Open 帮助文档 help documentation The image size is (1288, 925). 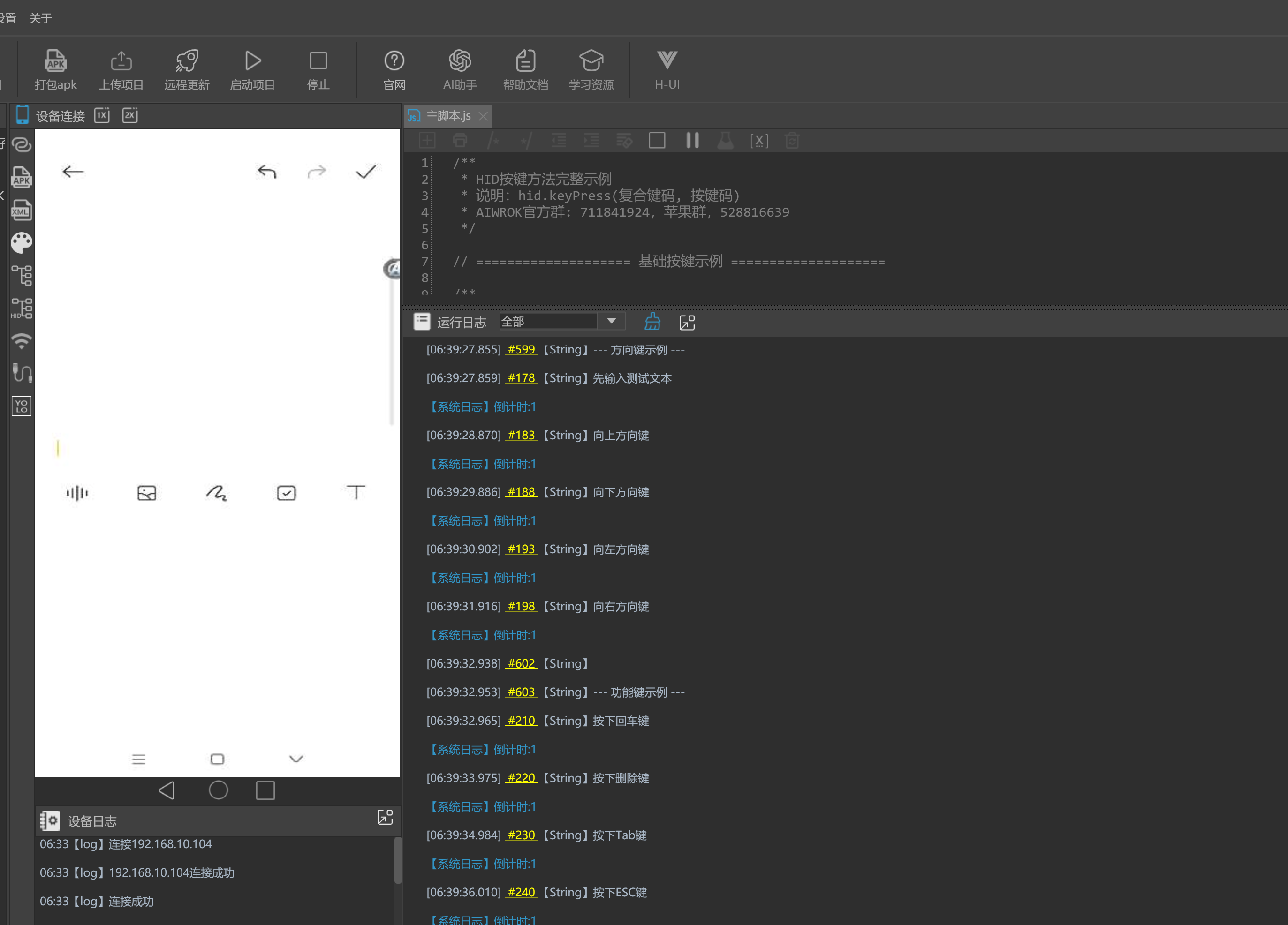pyautogui.click(x=525, y=70)
